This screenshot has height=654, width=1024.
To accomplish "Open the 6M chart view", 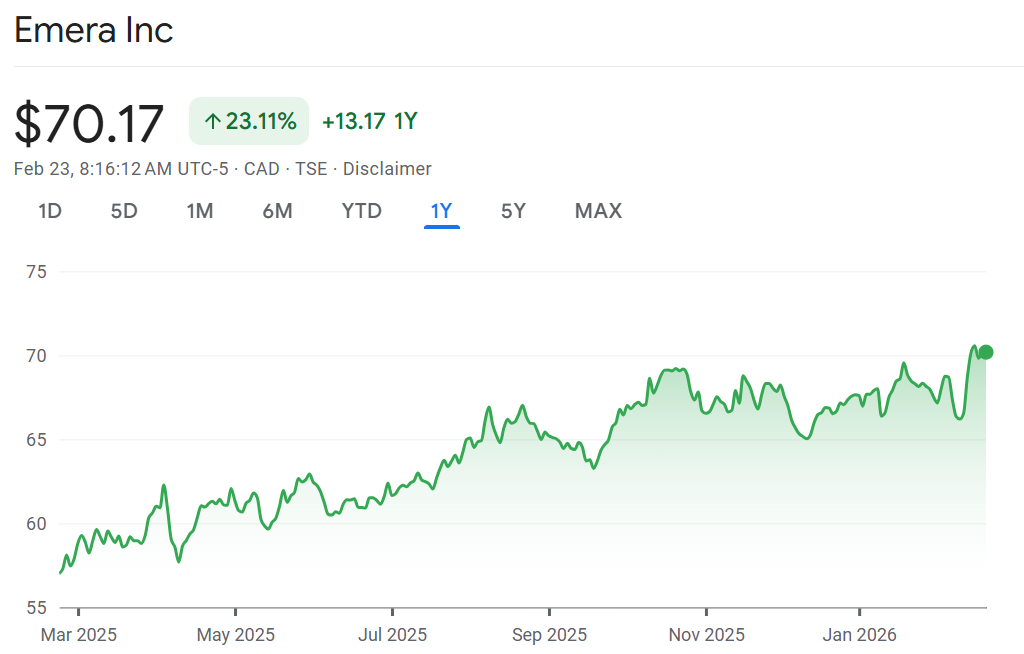I will 277,211.
